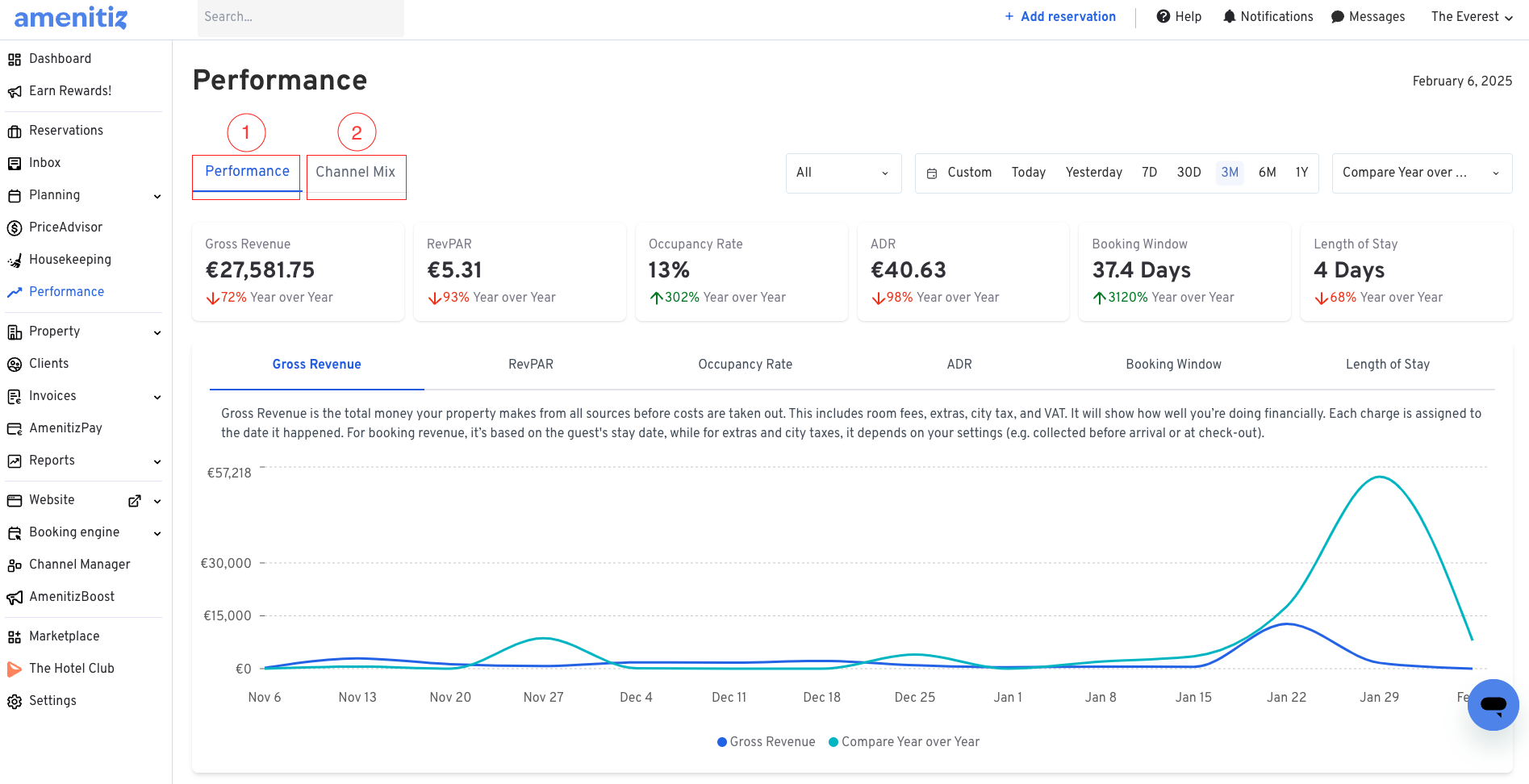Viewport: 1529px width, 784px height.
Task: Click the Search input field
Action: click(x=301, y=17)
